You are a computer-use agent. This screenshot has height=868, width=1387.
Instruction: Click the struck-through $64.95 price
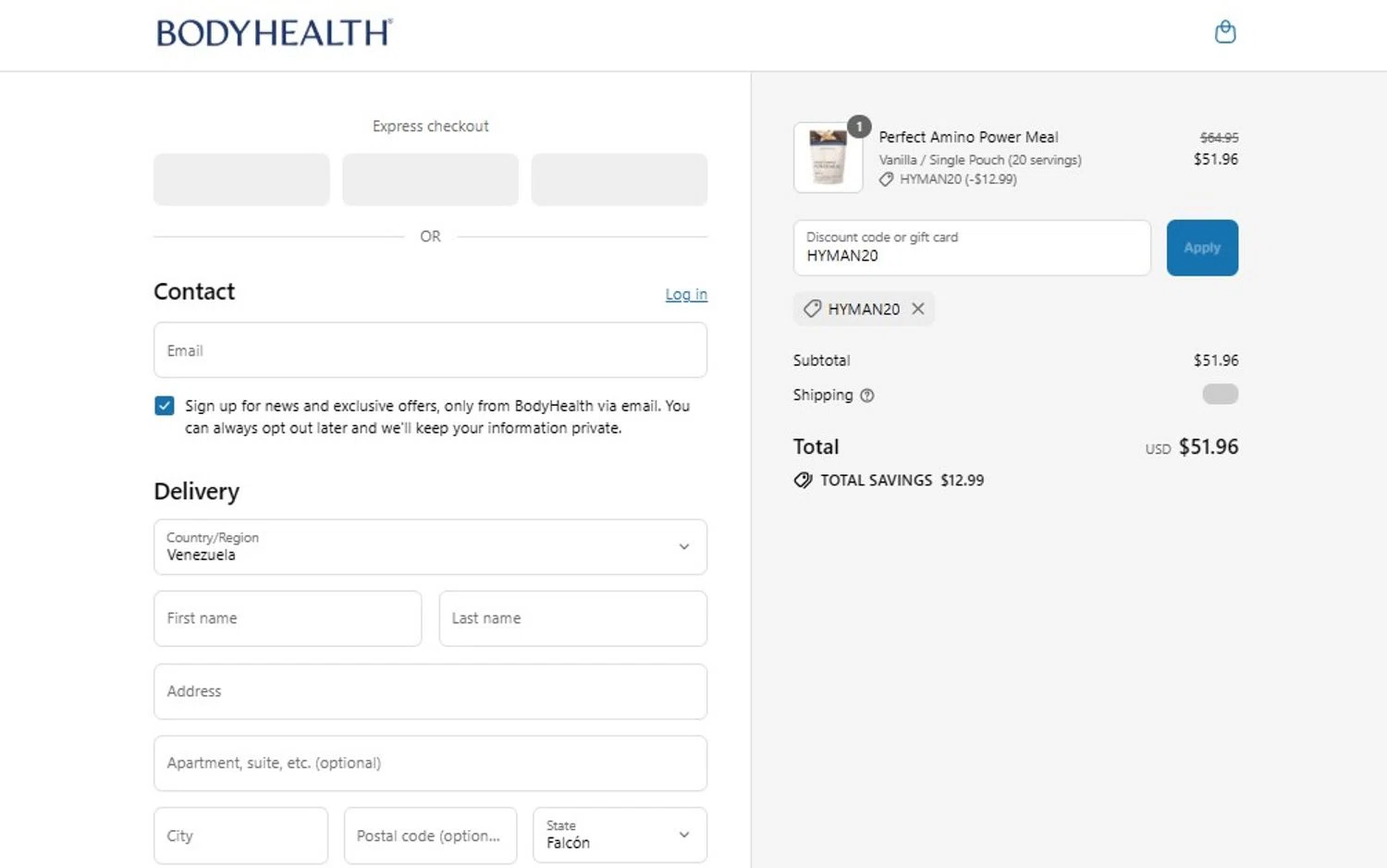(1219, 138)
